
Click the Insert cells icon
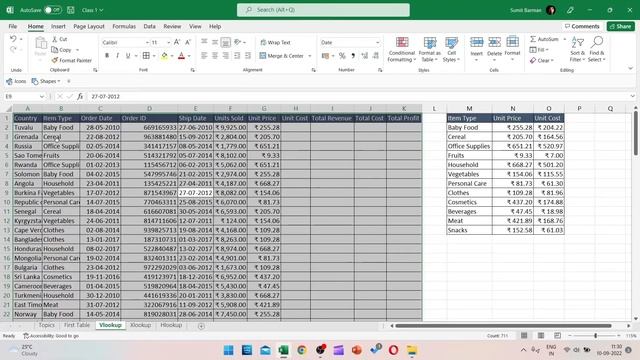476,42
